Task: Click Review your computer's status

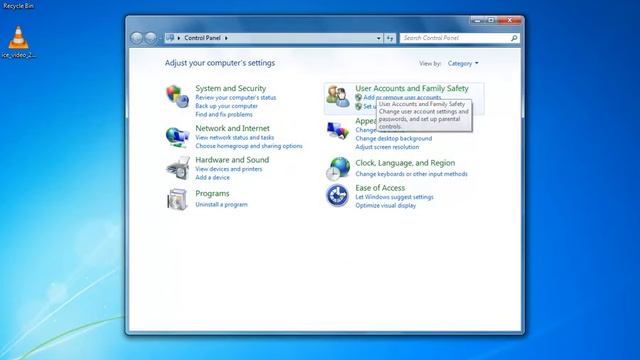Action: click(x=236, y=98)
